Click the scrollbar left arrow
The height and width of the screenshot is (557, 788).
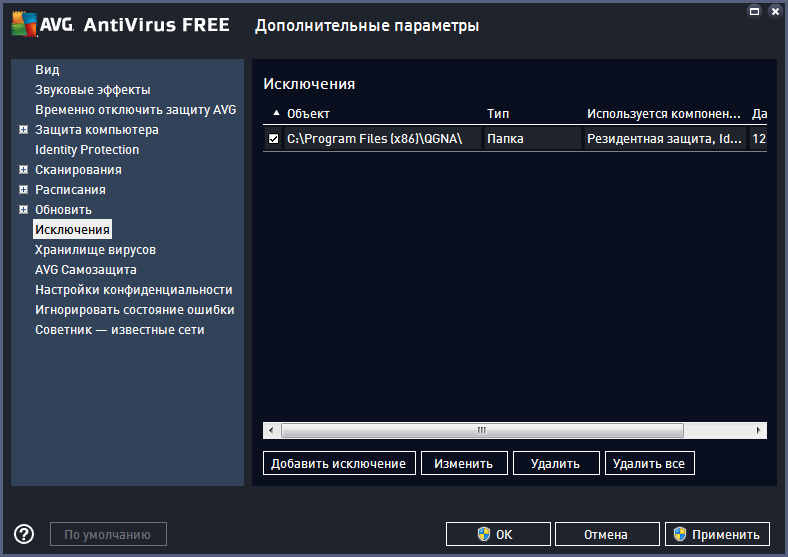coord(271,430)
